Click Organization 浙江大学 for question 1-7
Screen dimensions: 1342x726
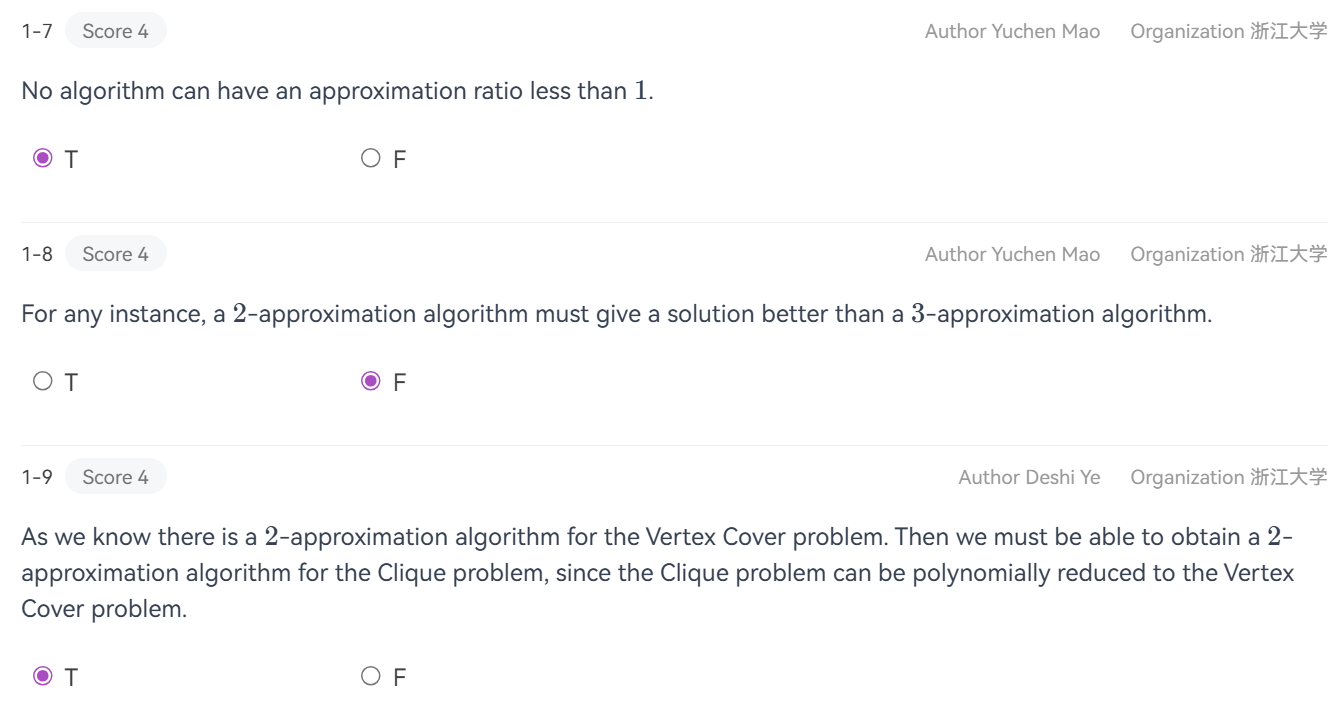click(x=1228, y=31)
